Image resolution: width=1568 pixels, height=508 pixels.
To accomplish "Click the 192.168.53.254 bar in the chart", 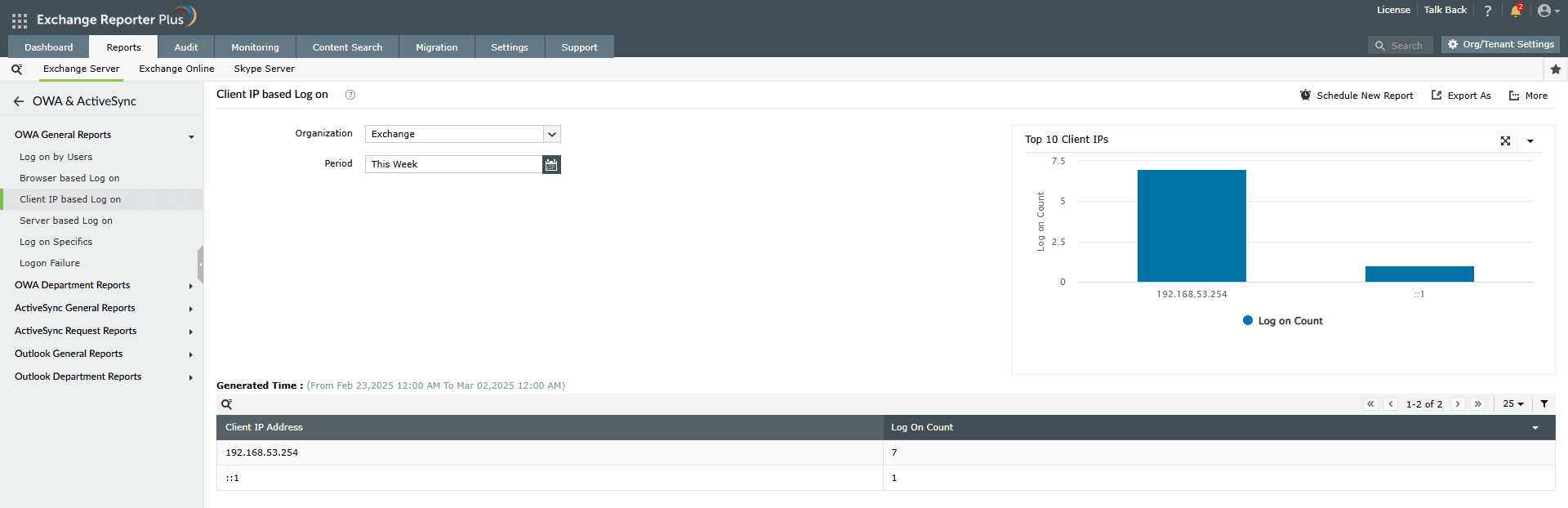I will point(1192,226).
